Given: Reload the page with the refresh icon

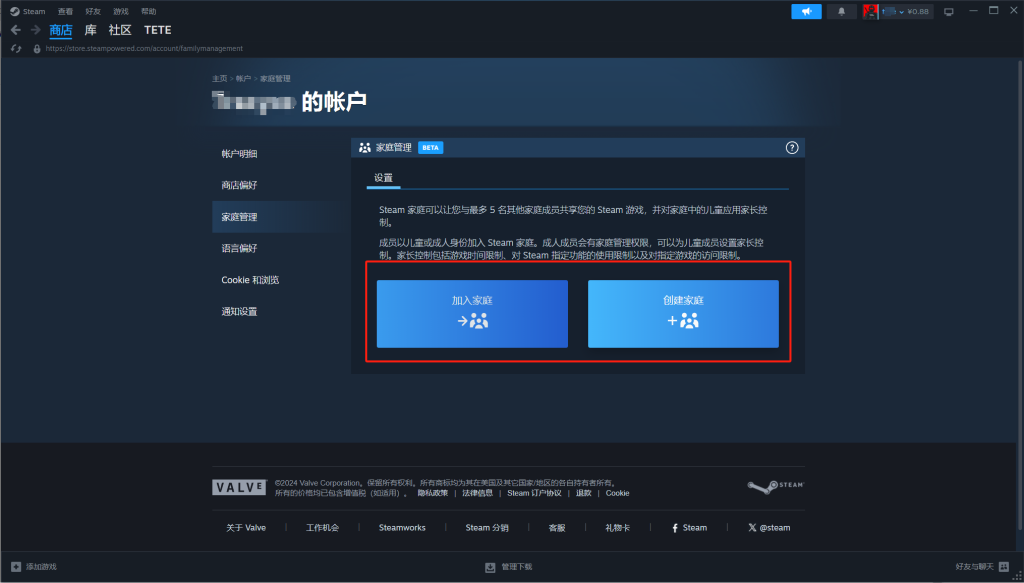Looking at the screenshot, I should [16, 48].
